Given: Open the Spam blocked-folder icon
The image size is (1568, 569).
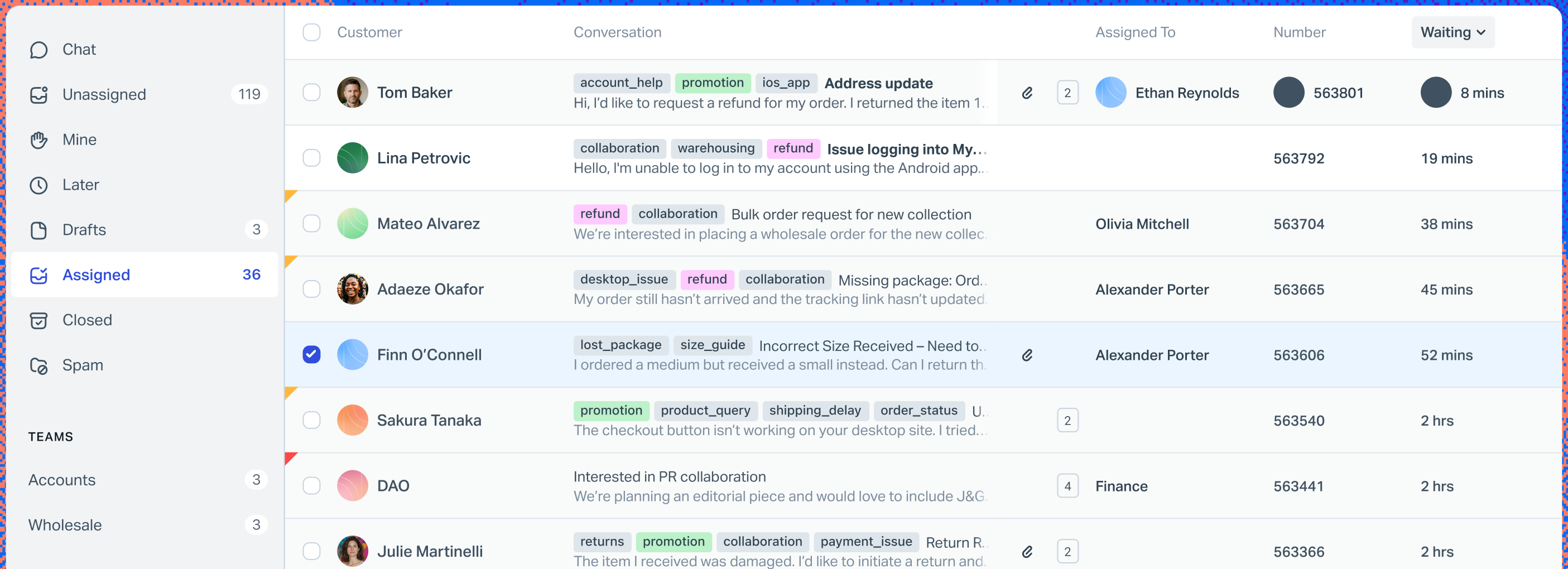Looking at the screenshot, I should point(39,365).
